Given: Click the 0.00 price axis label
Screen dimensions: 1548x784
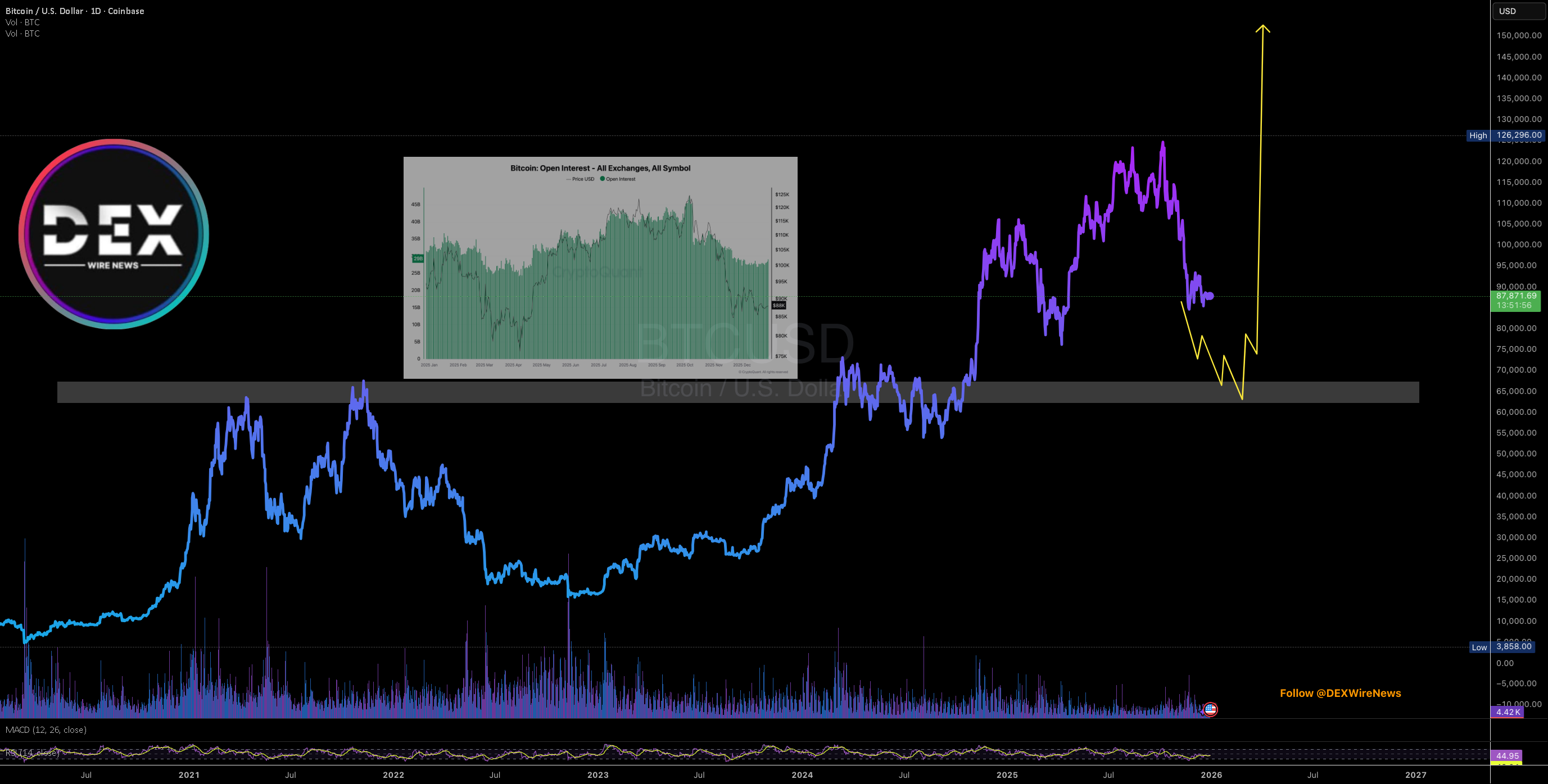Looking at the screenshot, I should pos(1505,663).
